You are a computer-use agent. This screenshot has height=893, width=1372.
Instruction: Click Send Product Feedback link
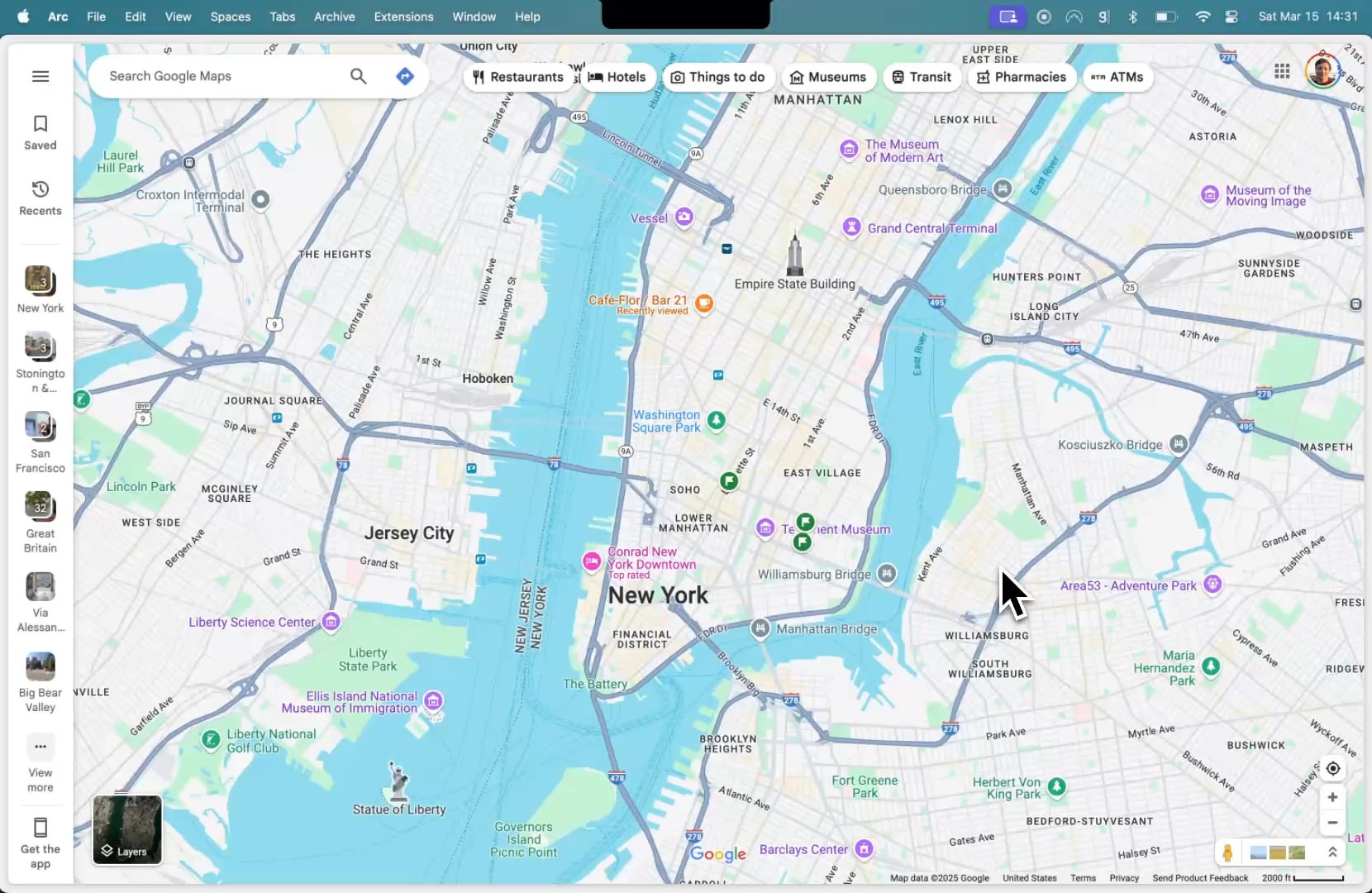coord(1200,878)
